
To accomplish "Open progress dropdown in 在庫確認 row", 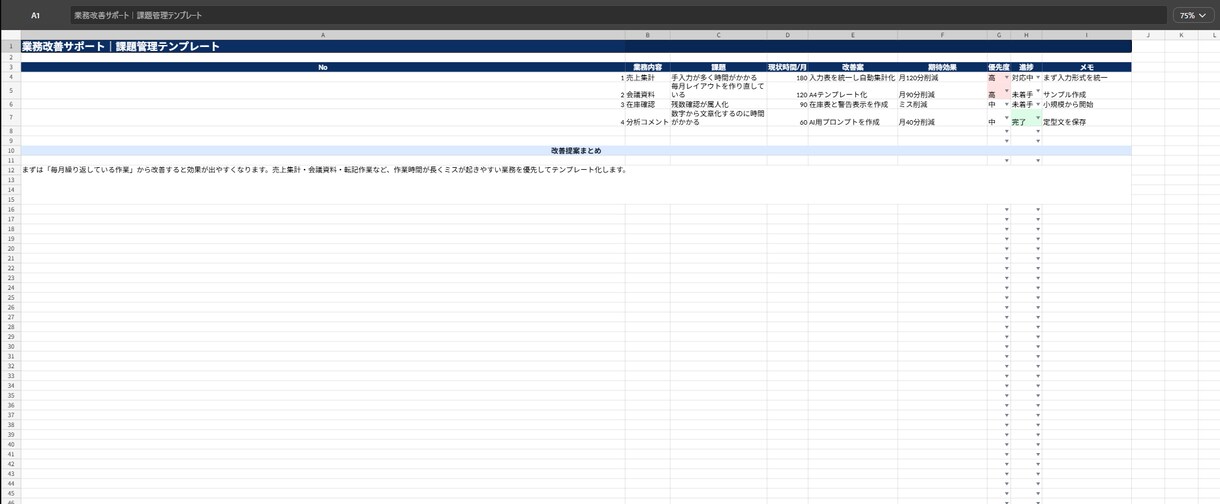I will pyautogui.click(x=1038, y=104).
